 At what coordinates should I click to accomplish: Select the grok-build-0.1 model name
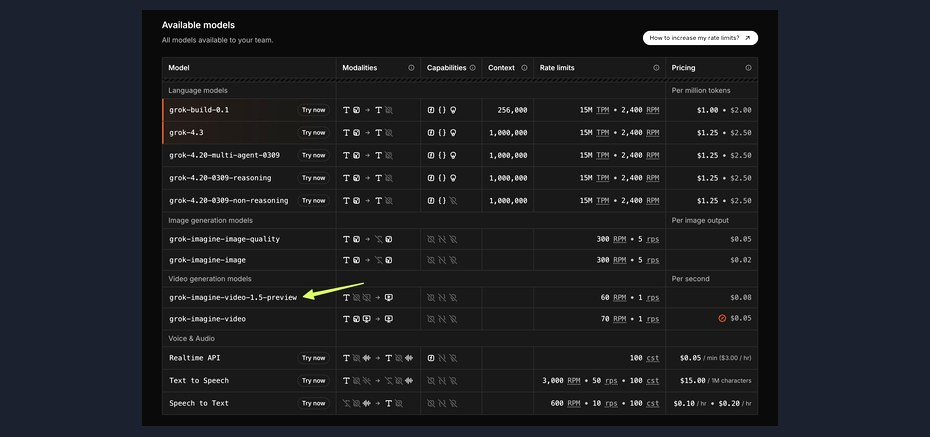(199, 110)
